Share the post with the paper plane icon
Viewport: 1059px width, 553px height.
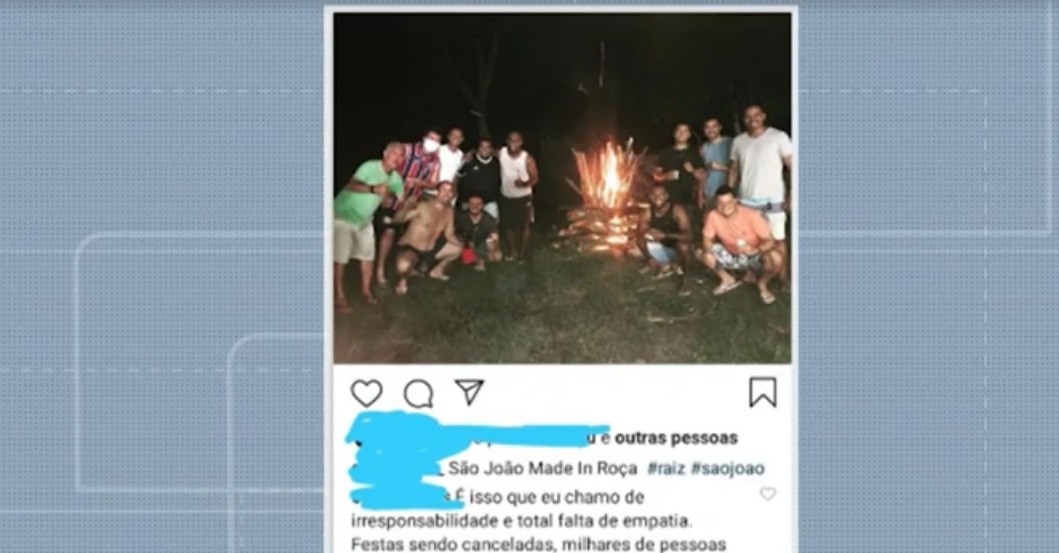tap(469, 392)
